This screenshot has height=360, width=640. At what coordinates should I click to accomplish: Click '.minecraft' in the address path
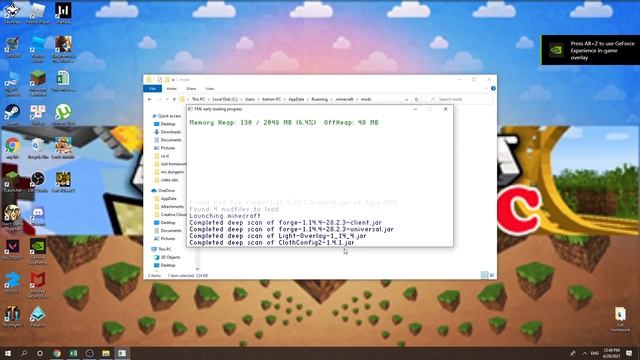pyautogui.click(x=344, y=99)
